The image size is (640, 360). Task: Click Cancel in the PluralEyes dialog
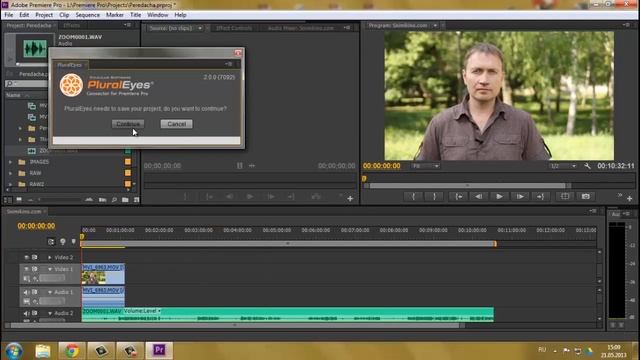point(176,124)
